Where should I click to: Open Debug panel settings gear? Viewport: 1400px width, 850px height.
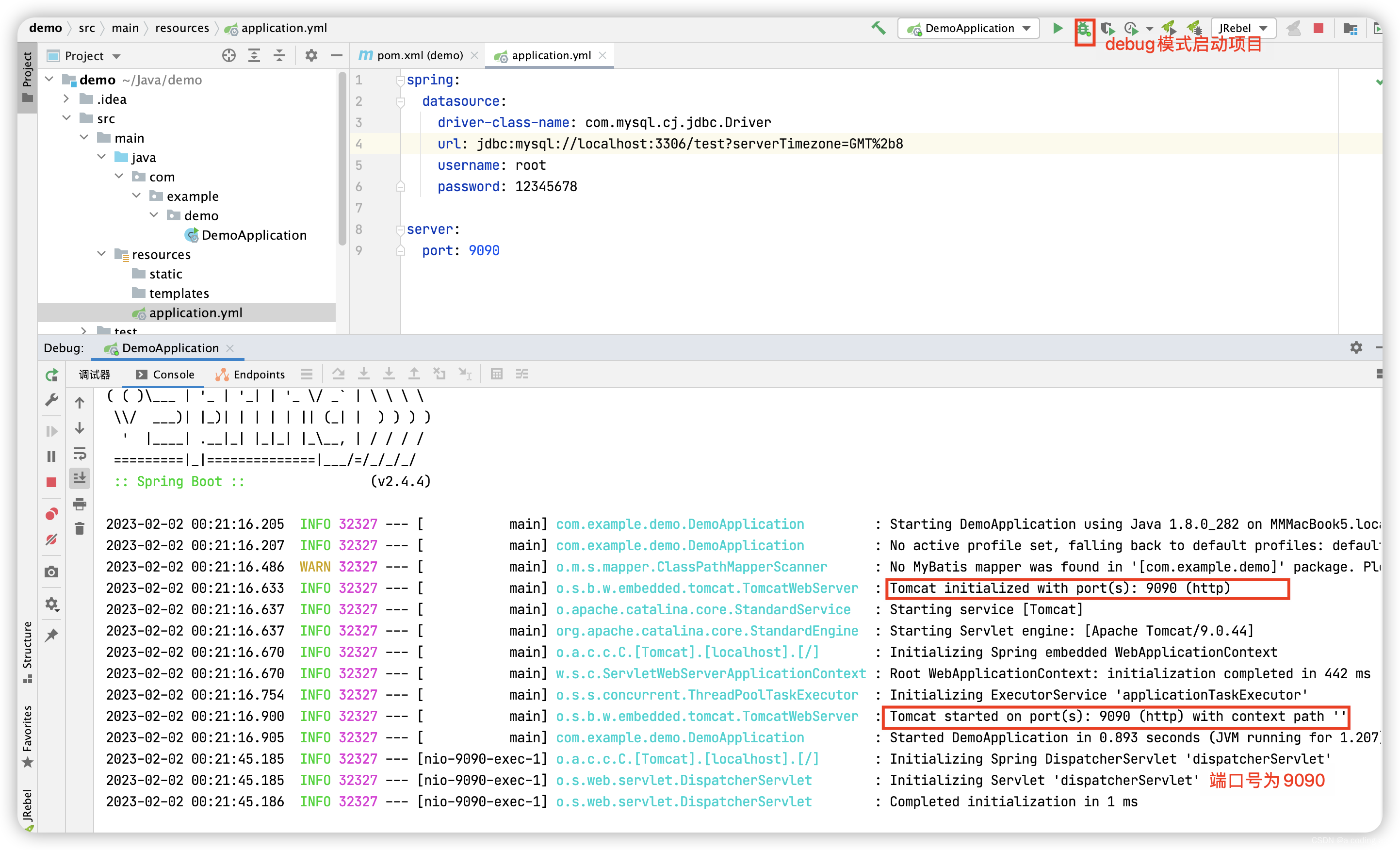tap(1356, 348)
